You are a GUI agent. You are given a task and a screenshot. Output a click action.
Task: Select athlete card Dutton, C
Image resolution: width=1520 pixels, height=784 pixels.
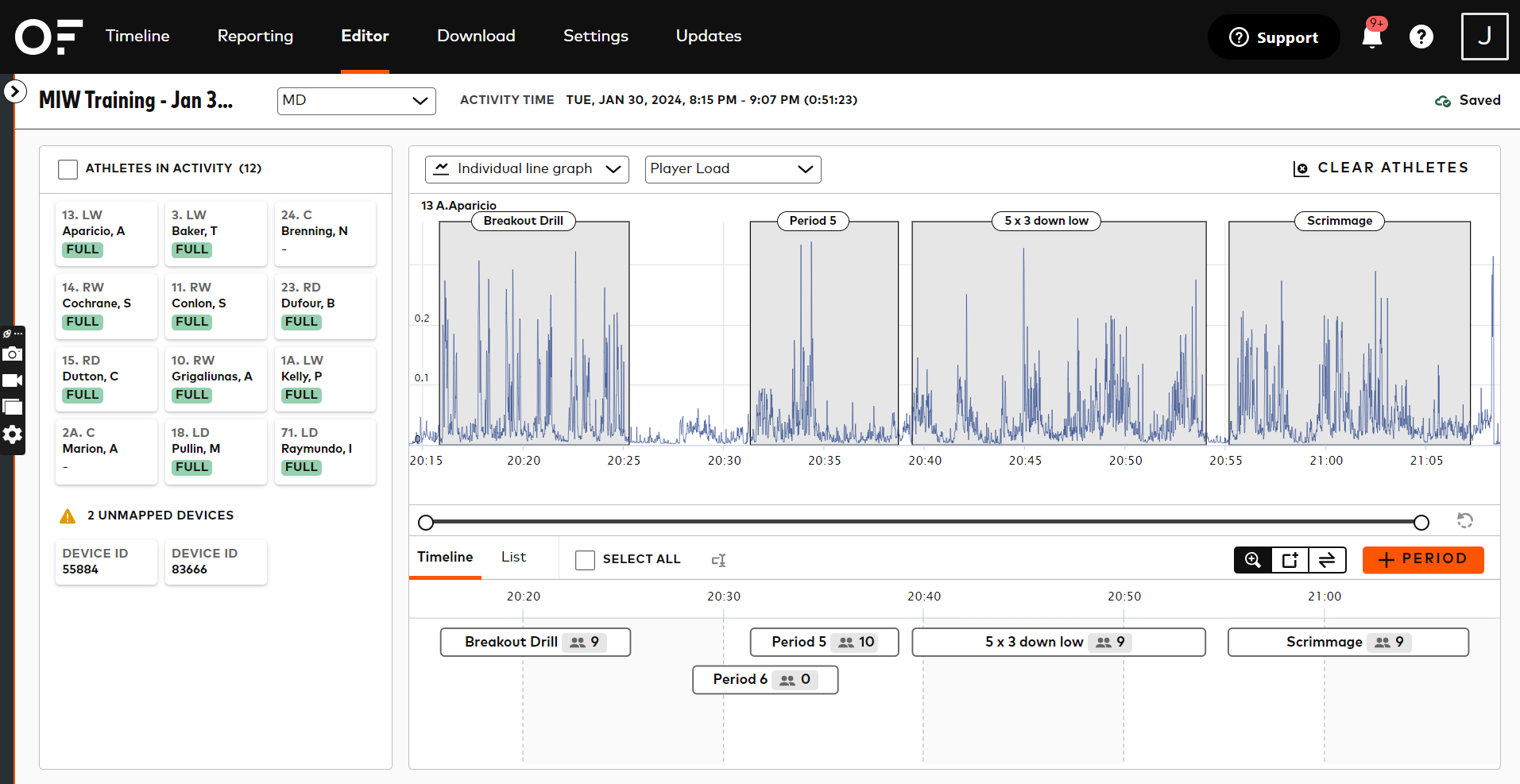click(x=106, y=379)
